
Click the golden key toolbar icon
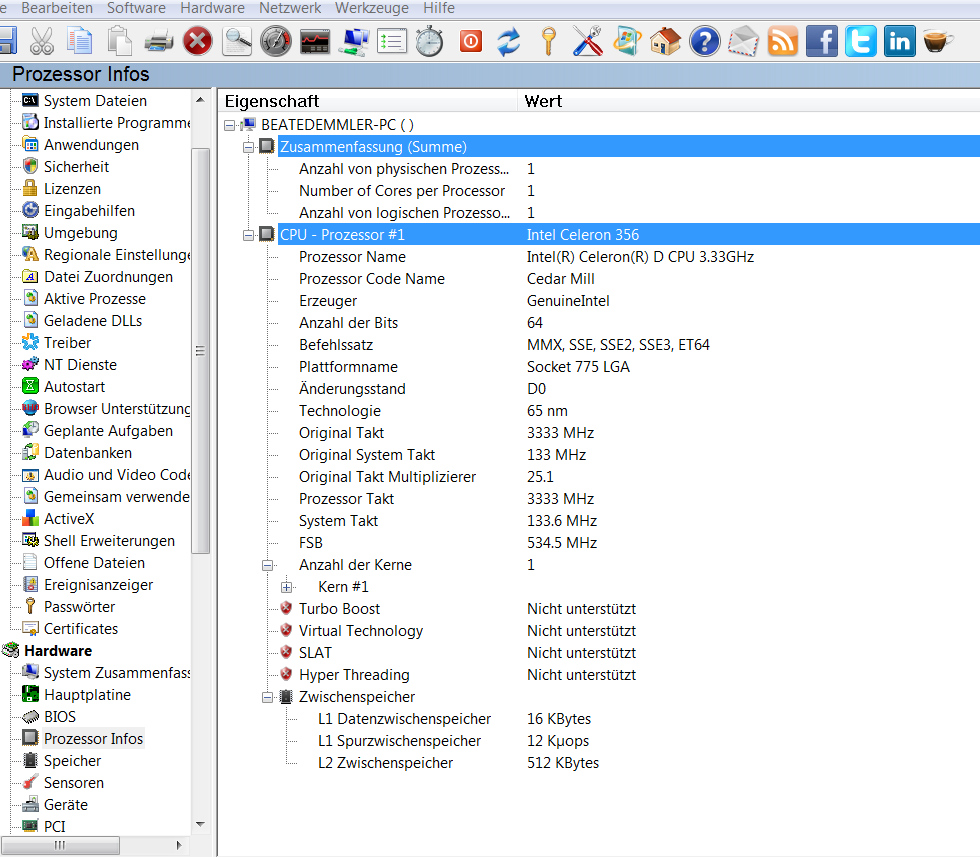tap(548, 41)
